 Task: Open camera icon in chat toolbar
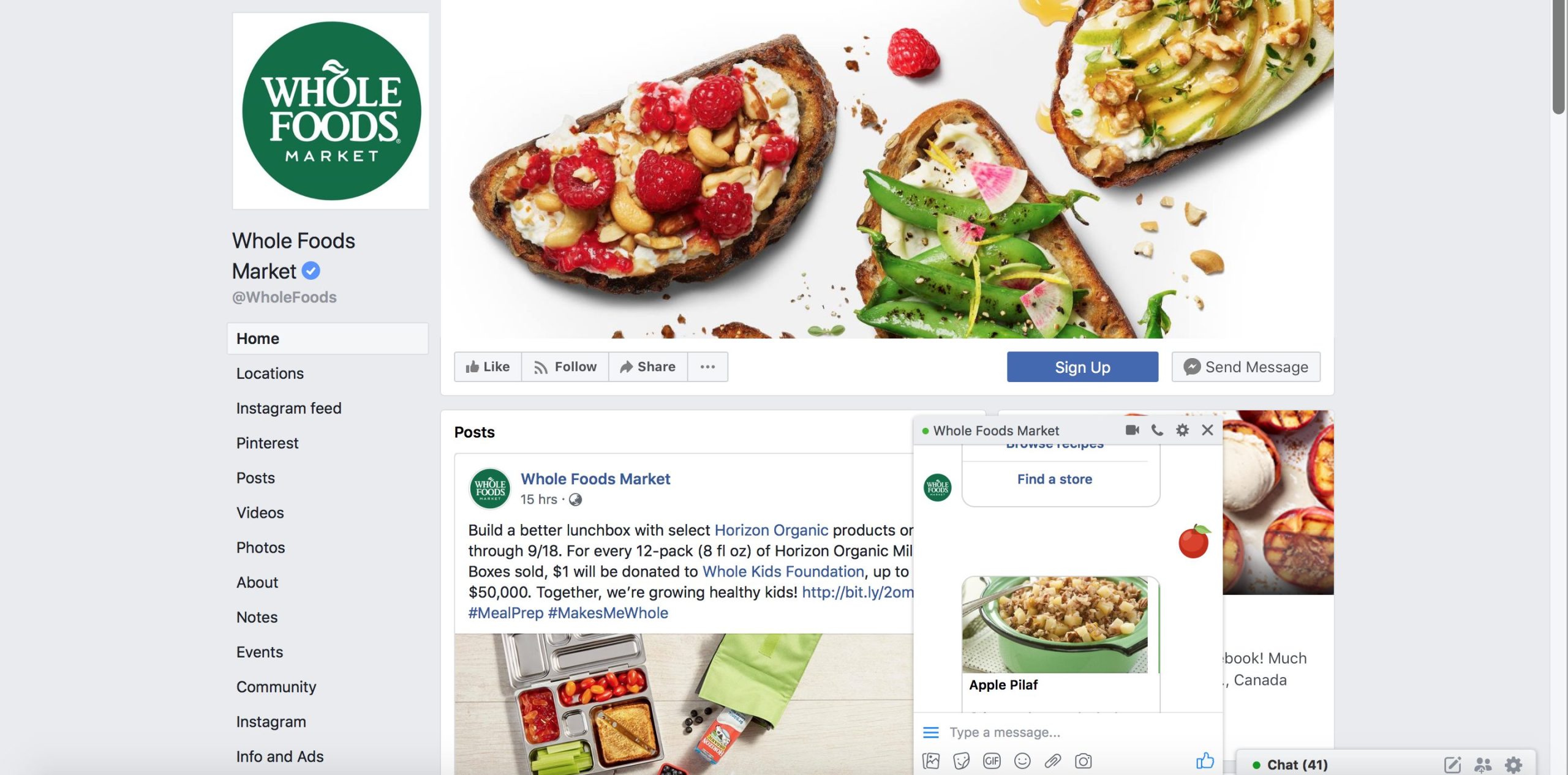(1083, 761)
